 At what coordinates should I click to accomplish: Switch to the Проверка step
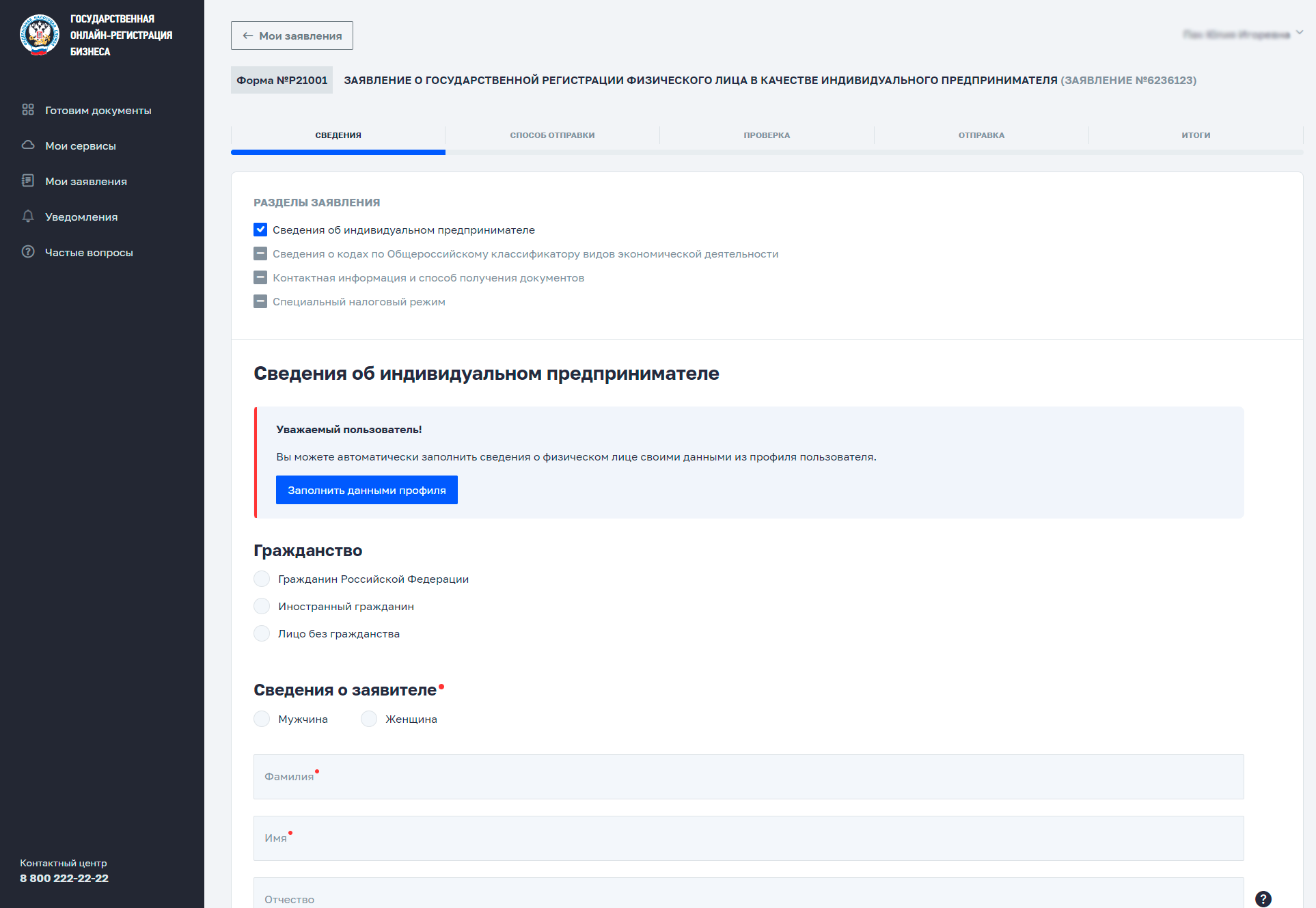point(767,135)
